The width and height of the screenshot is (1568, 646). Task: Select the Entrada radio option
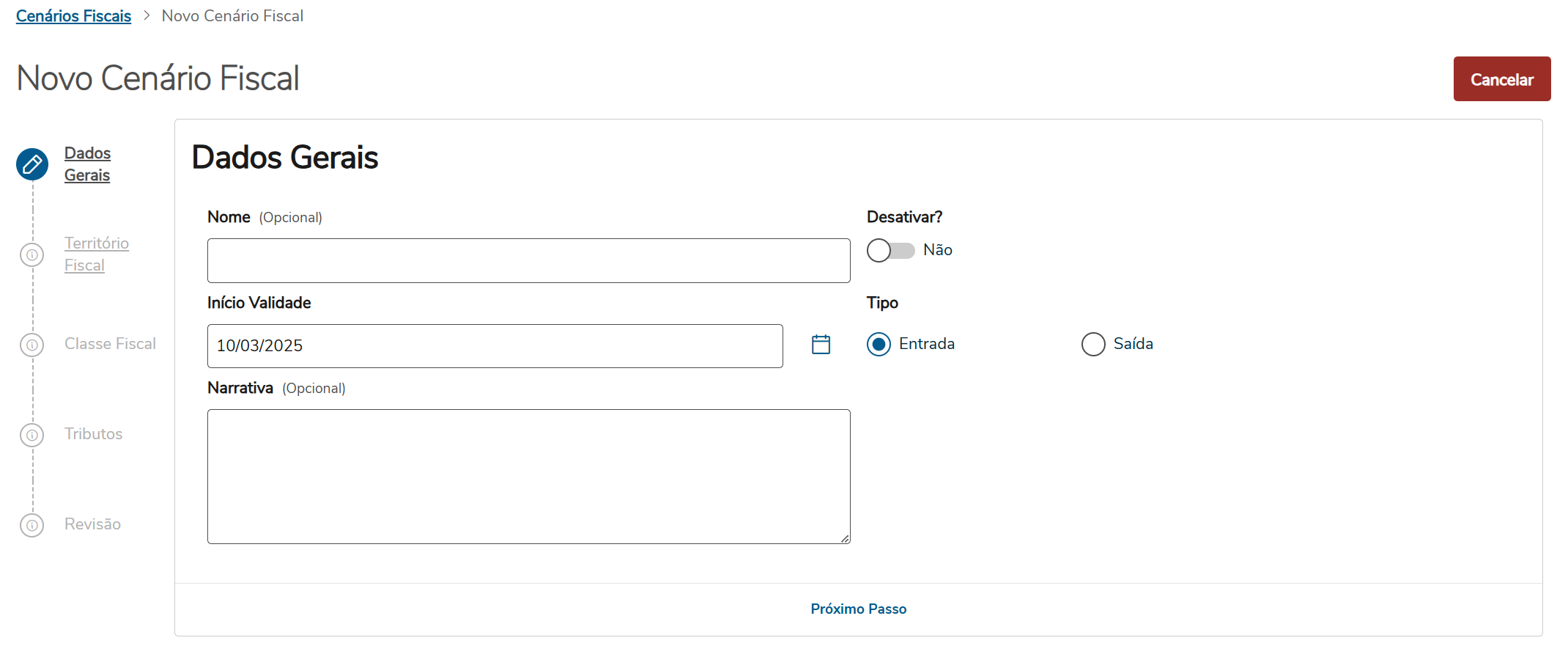[879, 344]
